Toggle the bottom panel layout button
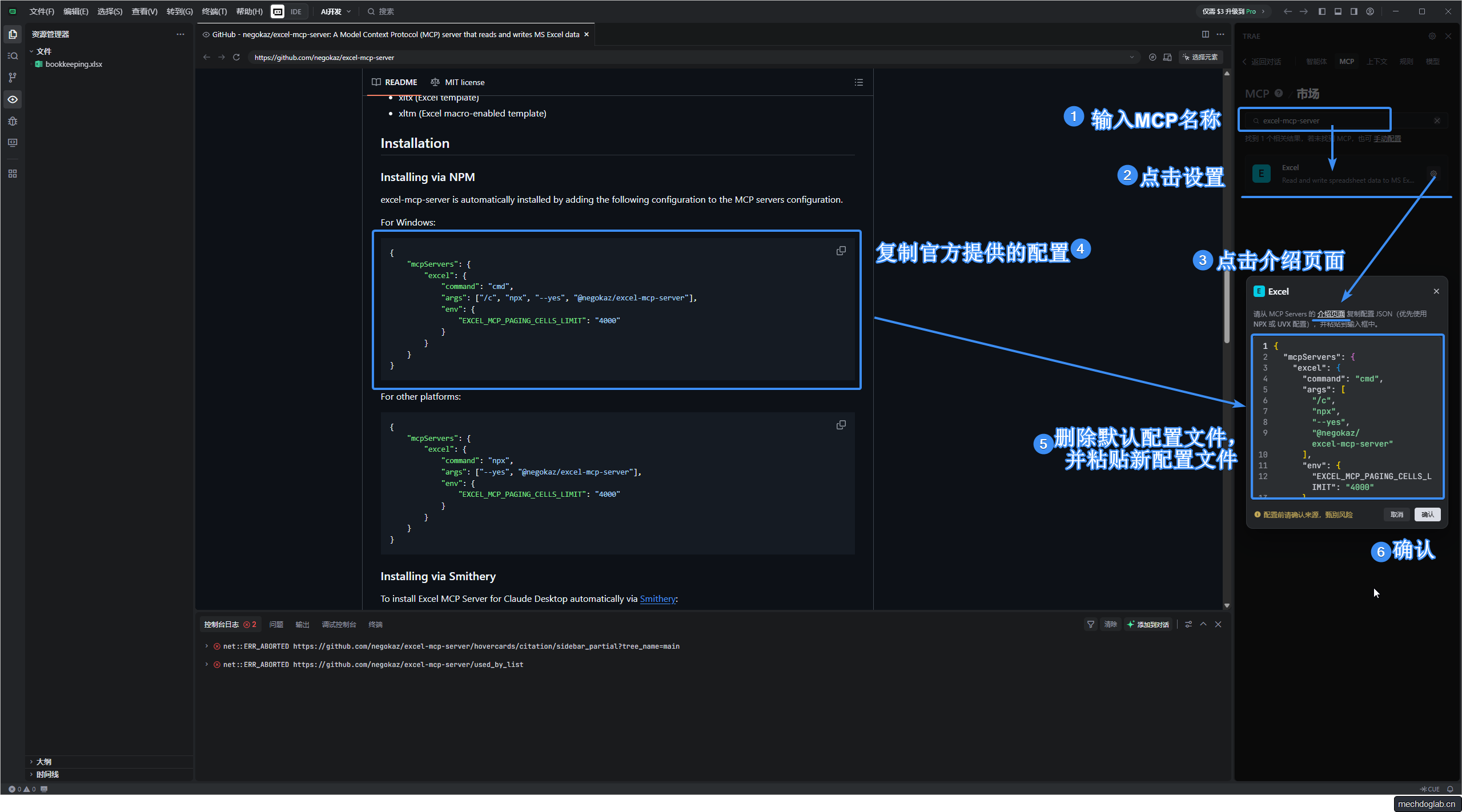The image size is (1462, 812). (x=1338, y=11)
